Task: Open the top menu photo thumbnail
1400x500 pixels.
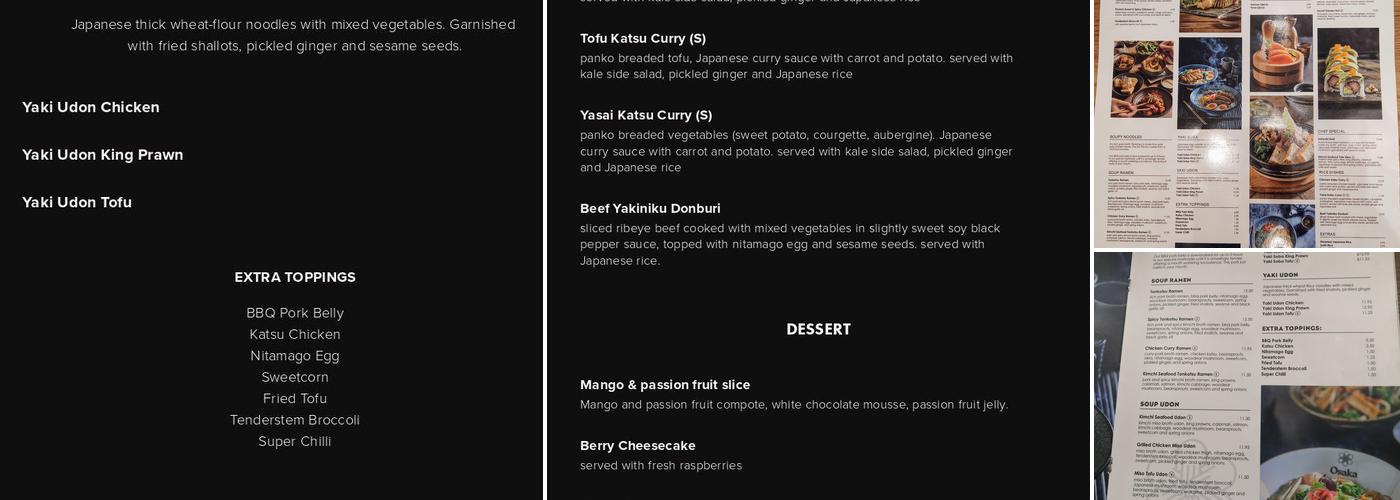Action: (x=1246, y=123)
